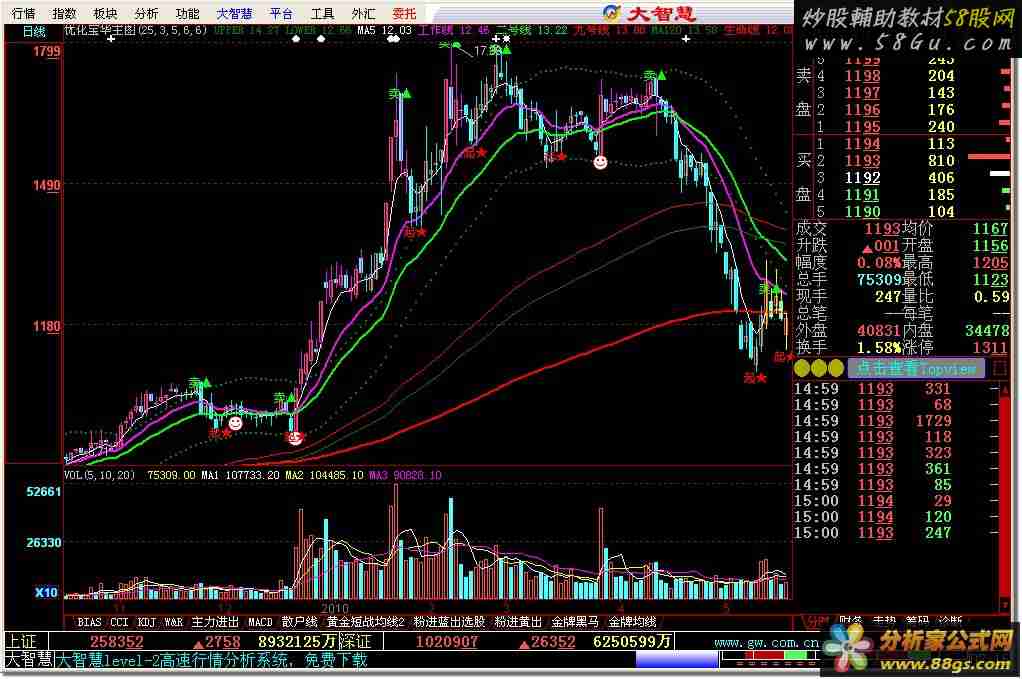This screenshot has width=1022, height=679.
Task: Click the 大智慧 logo in the title bar
Action: coord(649,13)
